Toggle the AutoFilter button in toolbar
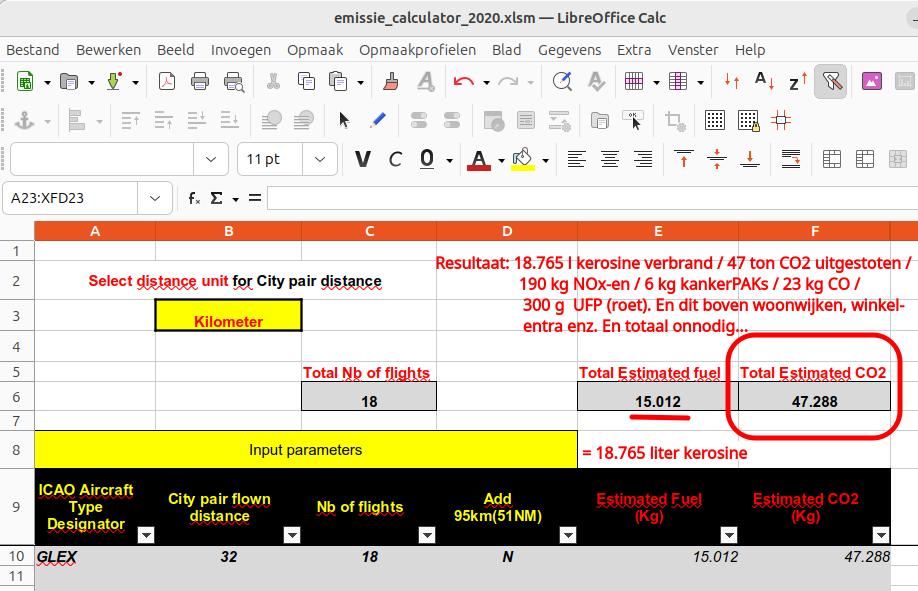 pyautogui.click(x=830, y=82)
